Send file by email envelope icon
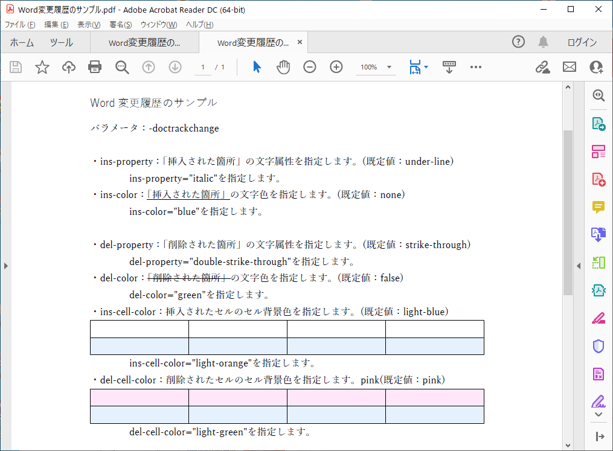This screenshot has height=451, width=613. [x=569, y=67]
